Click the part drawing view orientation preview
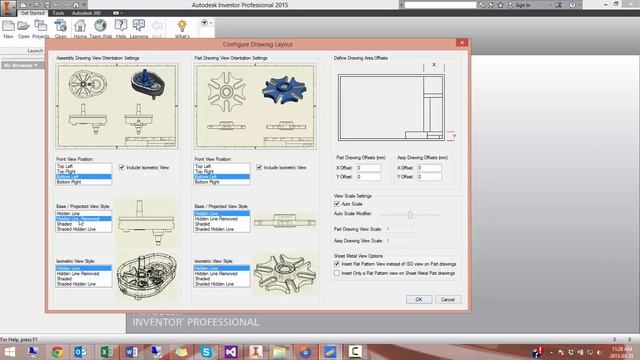This screenshot has height=360, width=640. click(255, 106)
